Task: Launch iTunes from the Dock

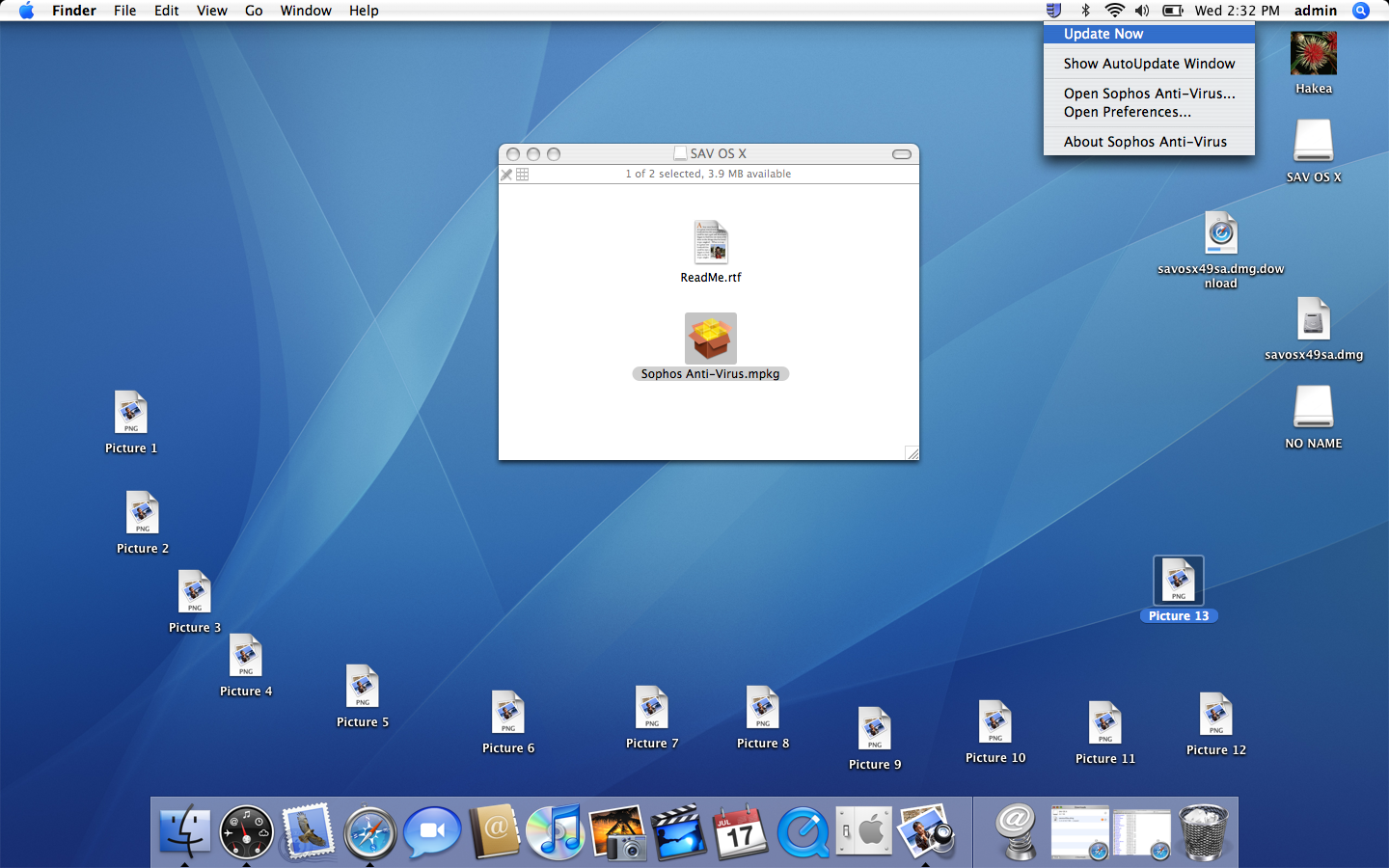Action: point(556,831)
